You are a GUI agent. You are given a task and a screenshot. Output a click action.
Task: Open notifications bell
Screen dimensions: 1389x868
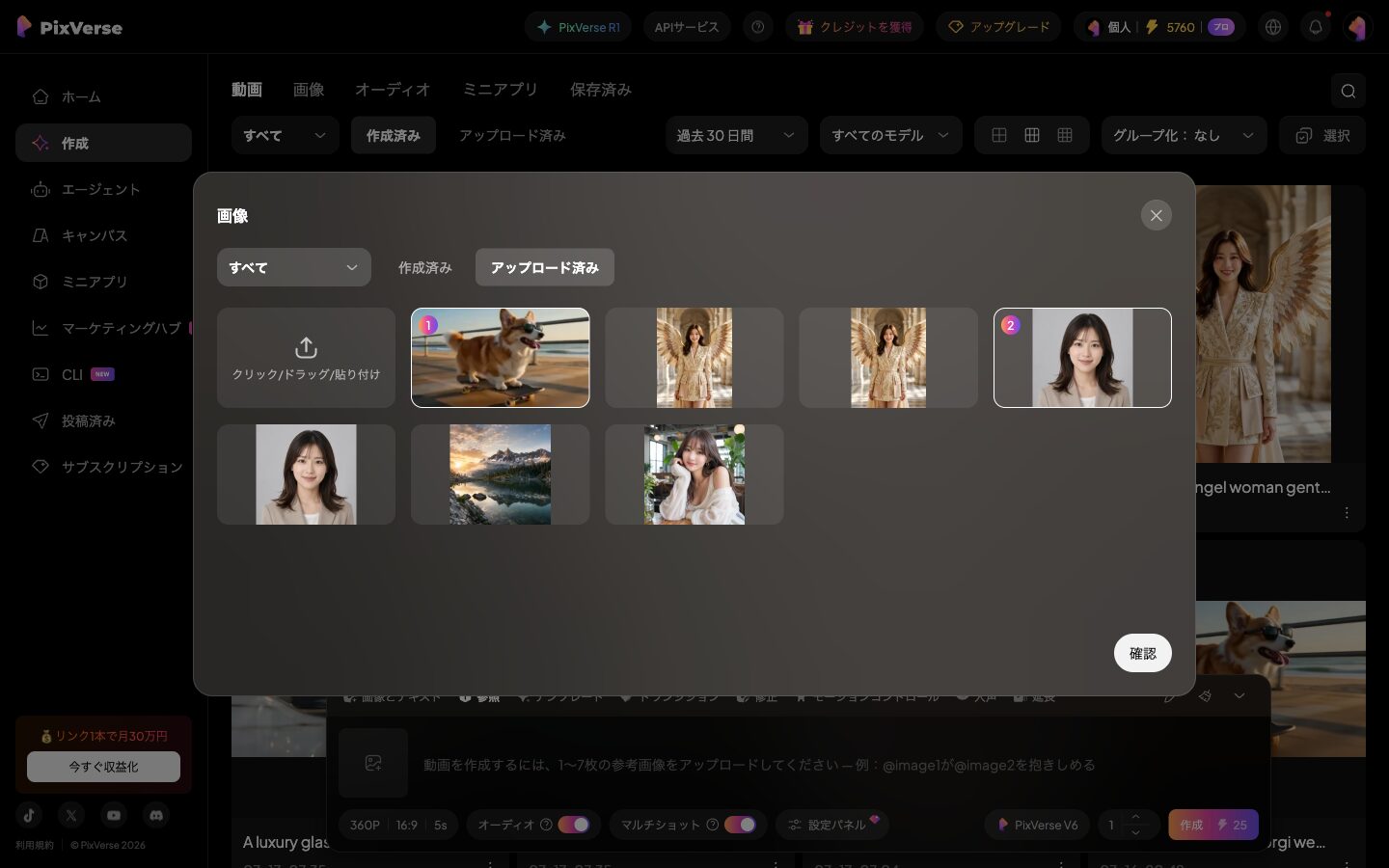(1316, 27)
